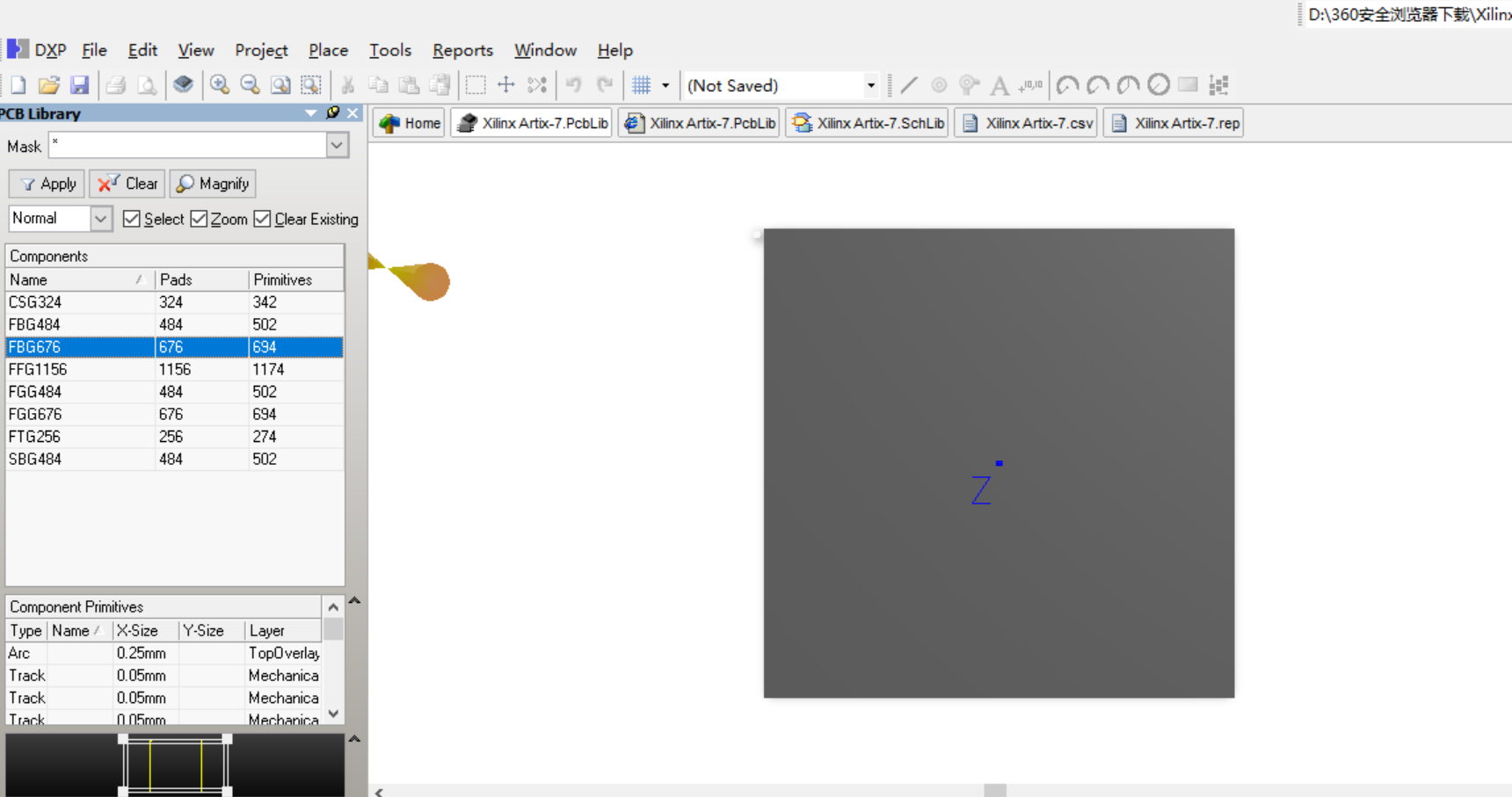
Task: Expand the grid options dropdown arrow
Action: [x=665, y=85]
